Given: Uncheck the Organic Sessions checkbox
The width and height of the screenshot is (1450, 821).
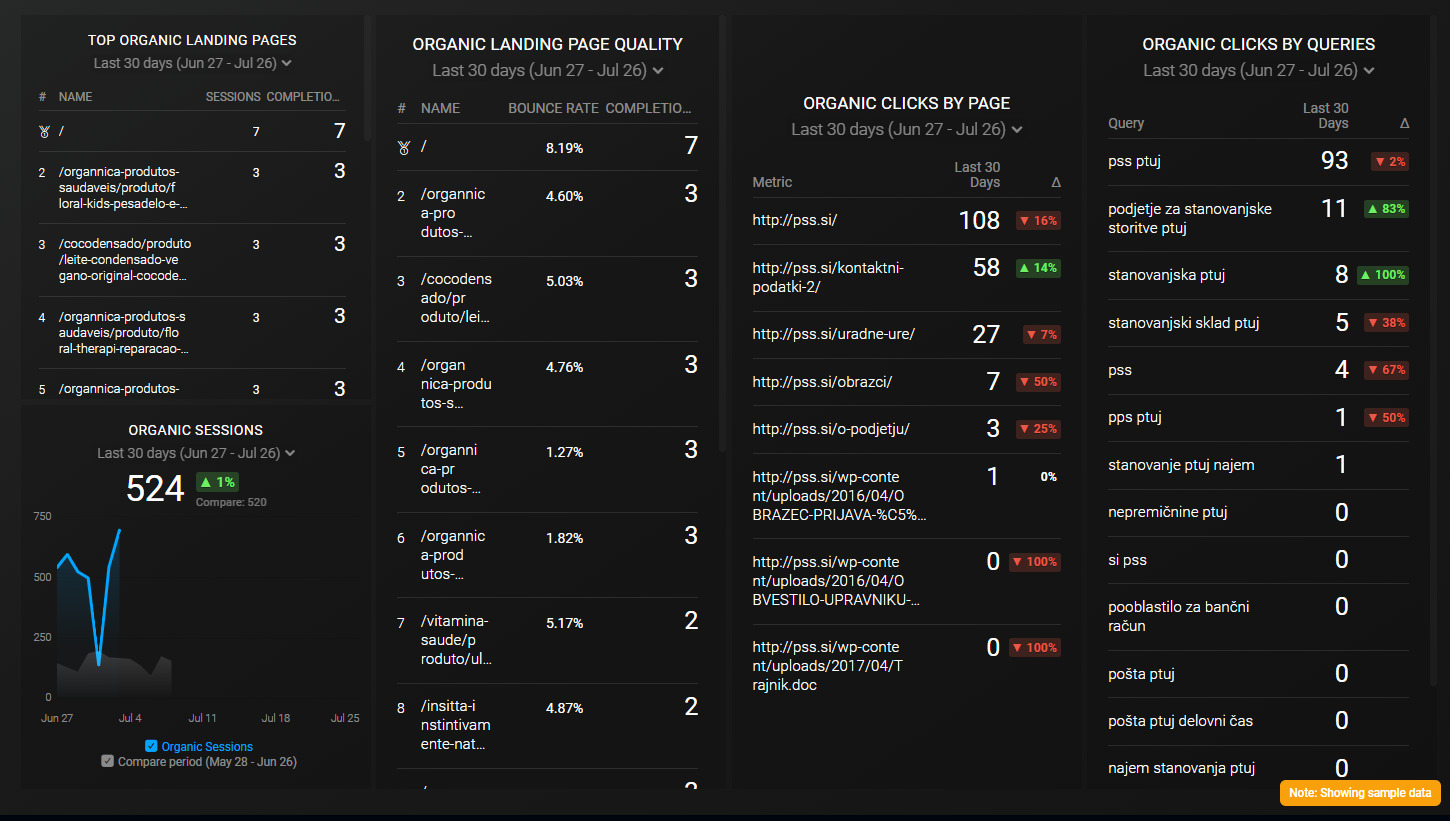Looking at the screenshot, I should (152, 746).
